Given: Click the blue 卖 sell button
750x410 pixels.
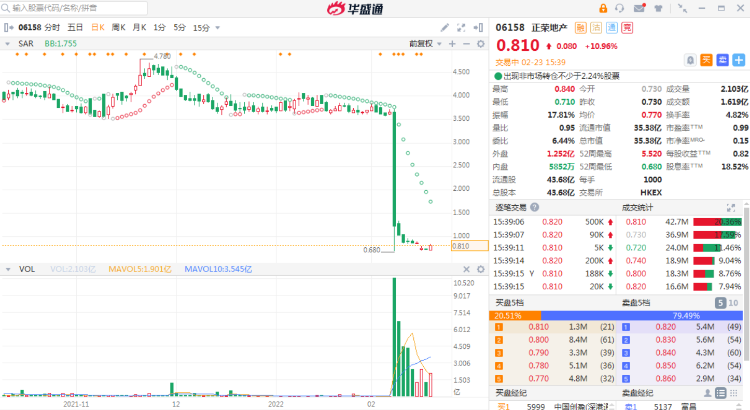Looking at the screenshot, I should coord(722,60).
